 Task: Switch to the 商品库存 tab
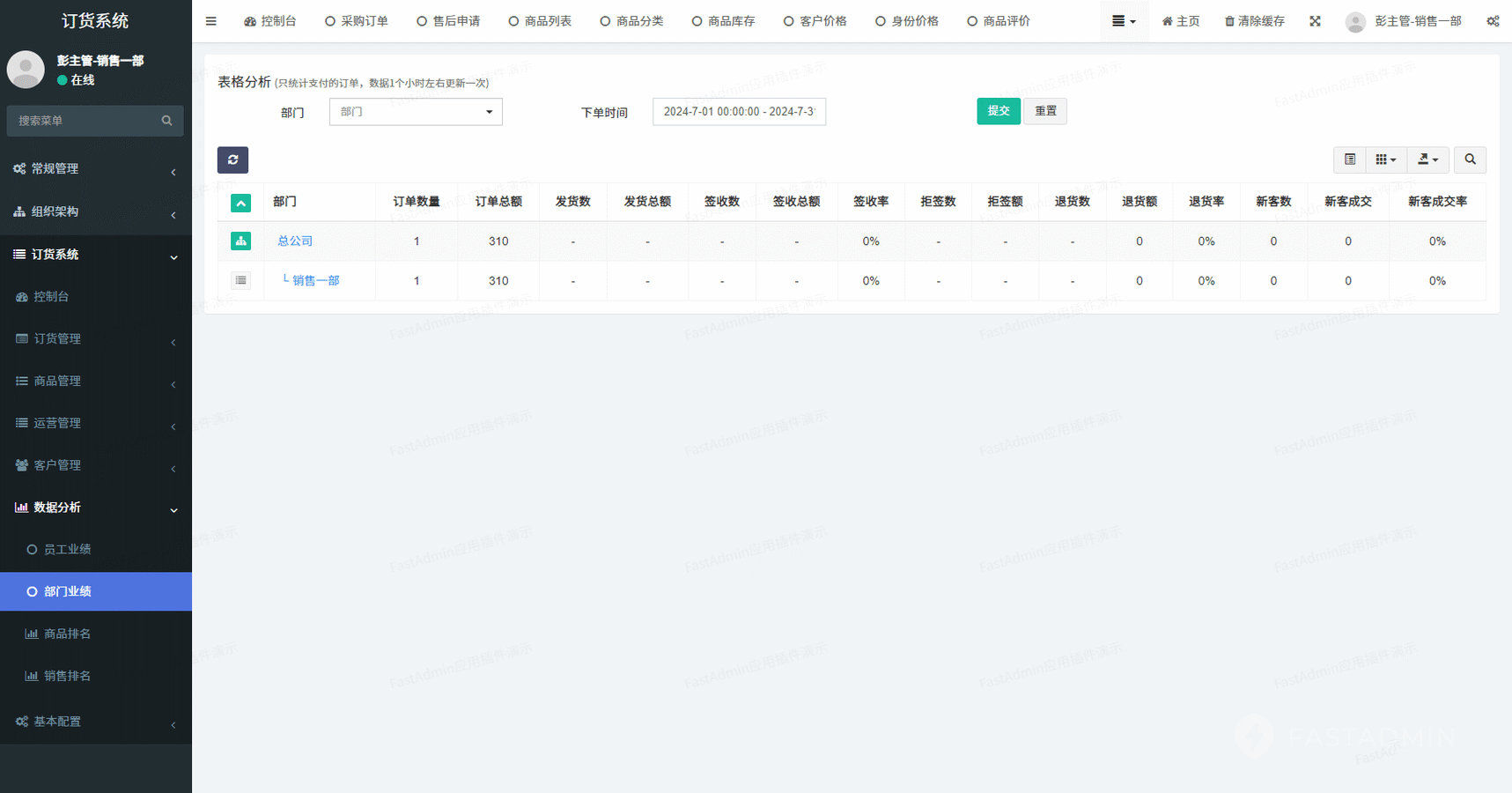click(x=723, y=21)
